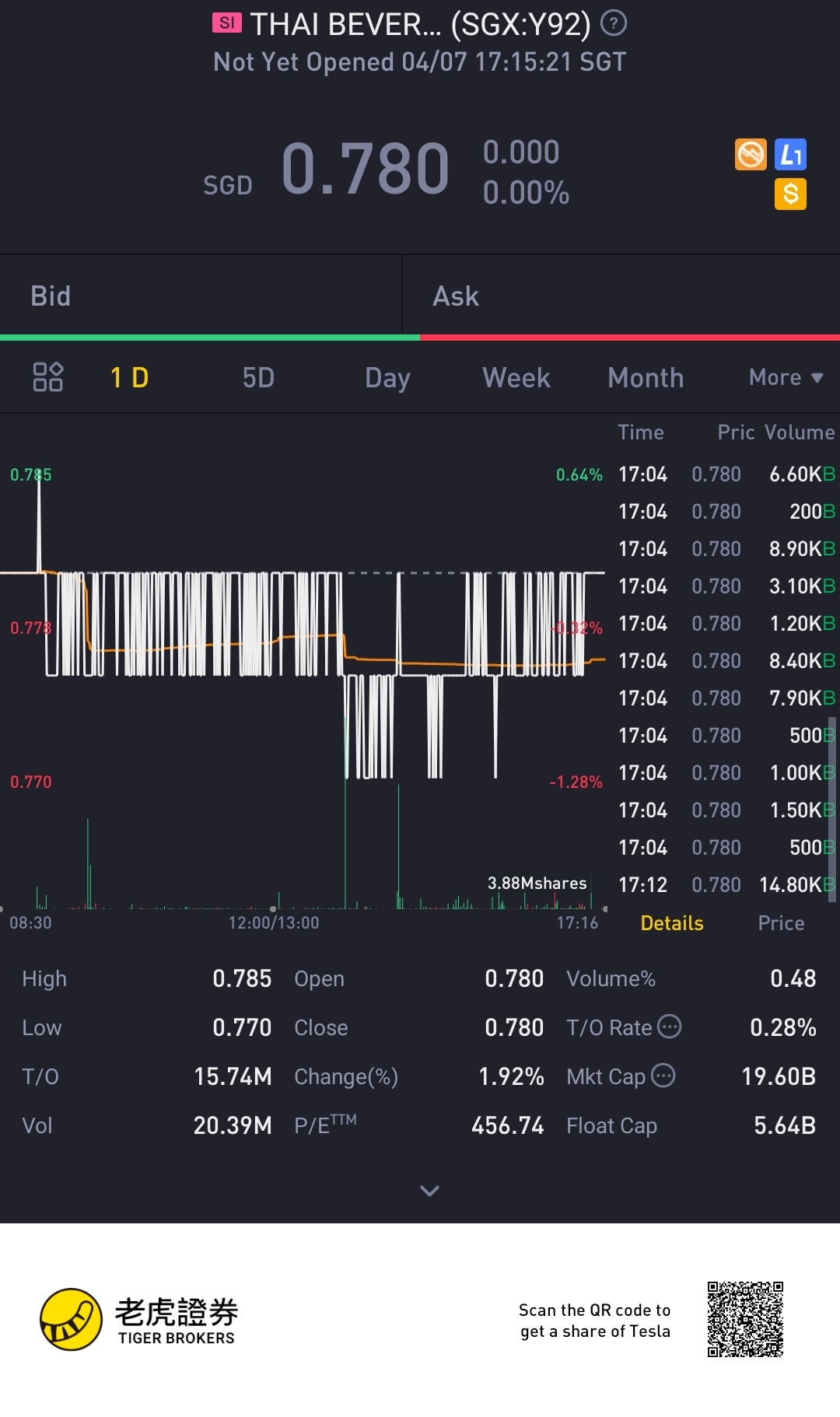Tap the Vol value 20.39M
This screenshot has width=840, height=1417.
tap(233, 1125)
